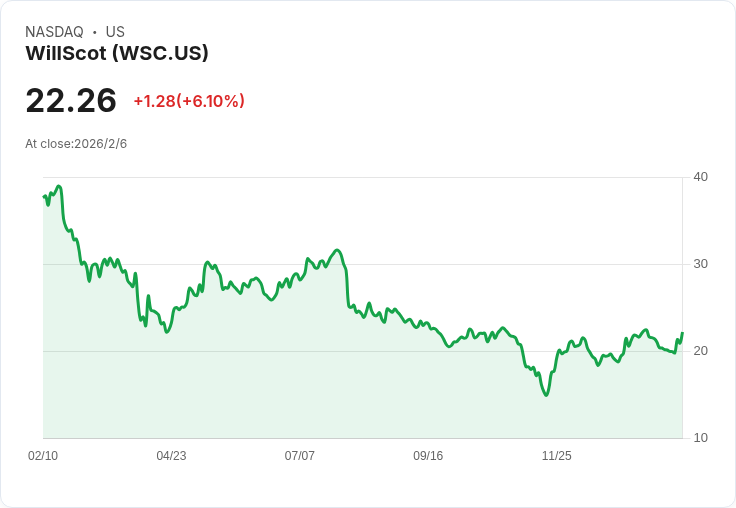
Task: Click the dot separator between NASDAQ and US
Action: pos(94,32)
